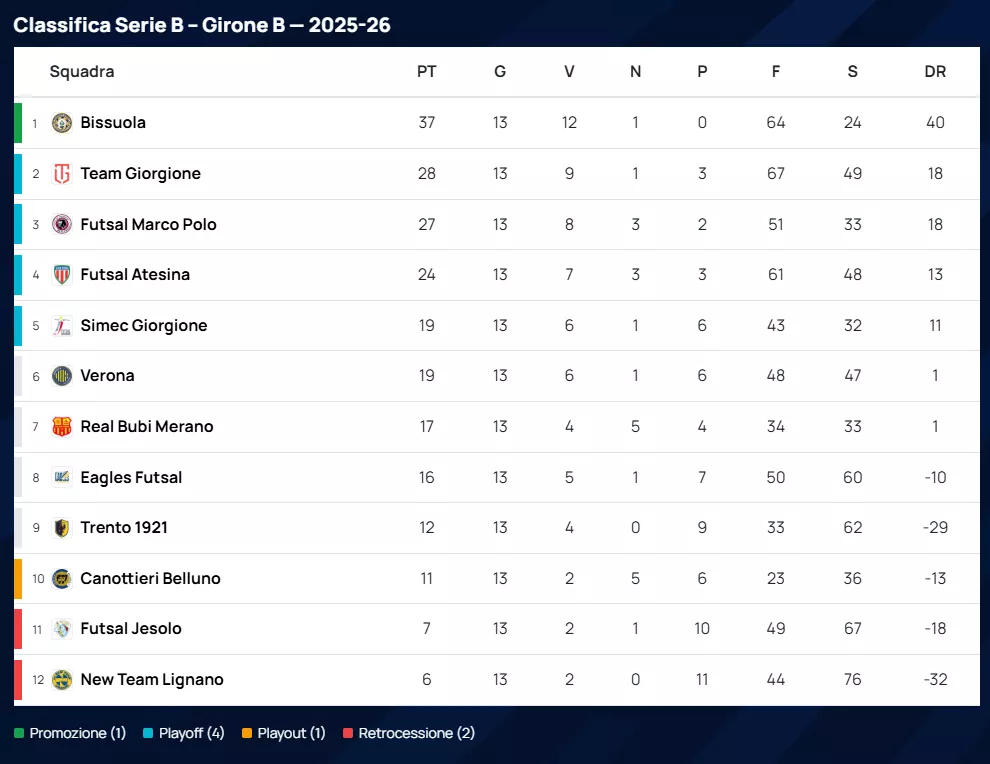The width and height of the screenshot is (990, 764).
Task: Click the Trento 1921 crest icon
Action: coord(62,528)
